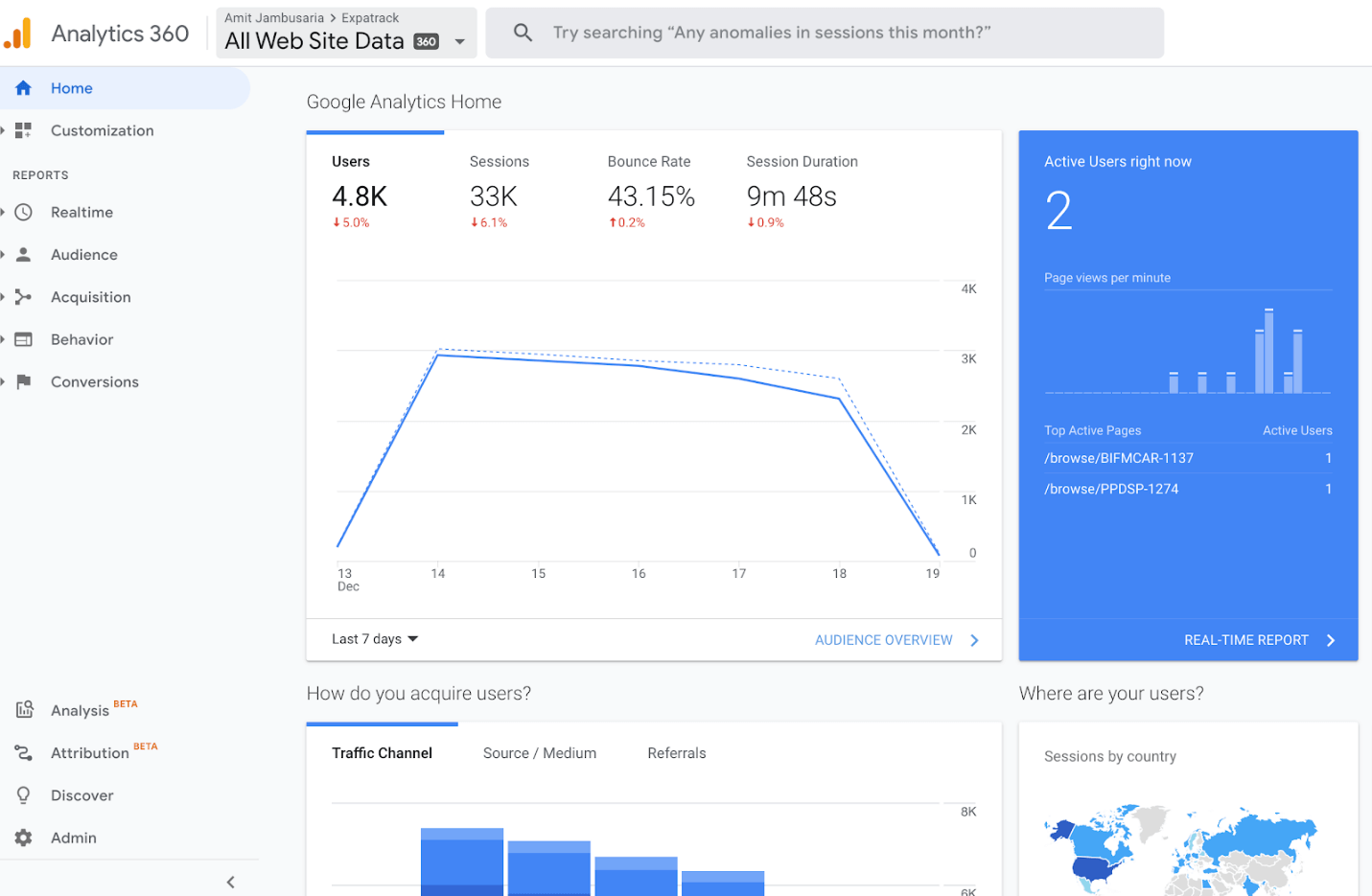The width and height of the screenshot is (1372, 896).
Task: Click the 14 date point on the chart
Action: tap(438, 355)
